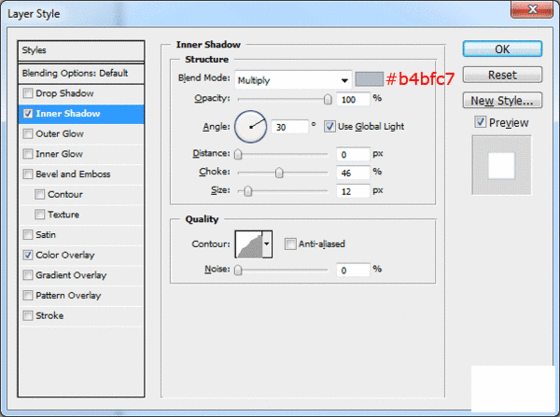Image resolution: width=560 pixels, height=417 pixels.
Task: Uncheck the Color Overlay checkbox
Action: click(28, 255)
